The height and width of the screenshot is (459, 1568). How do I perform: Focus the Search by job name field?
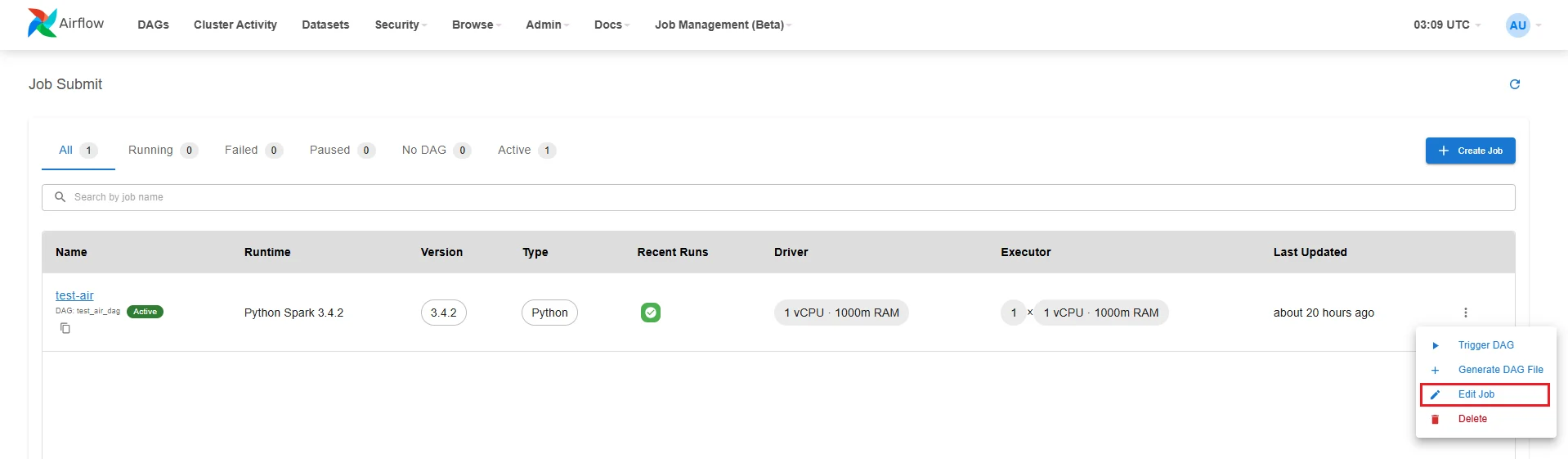[x=778, y=197]
